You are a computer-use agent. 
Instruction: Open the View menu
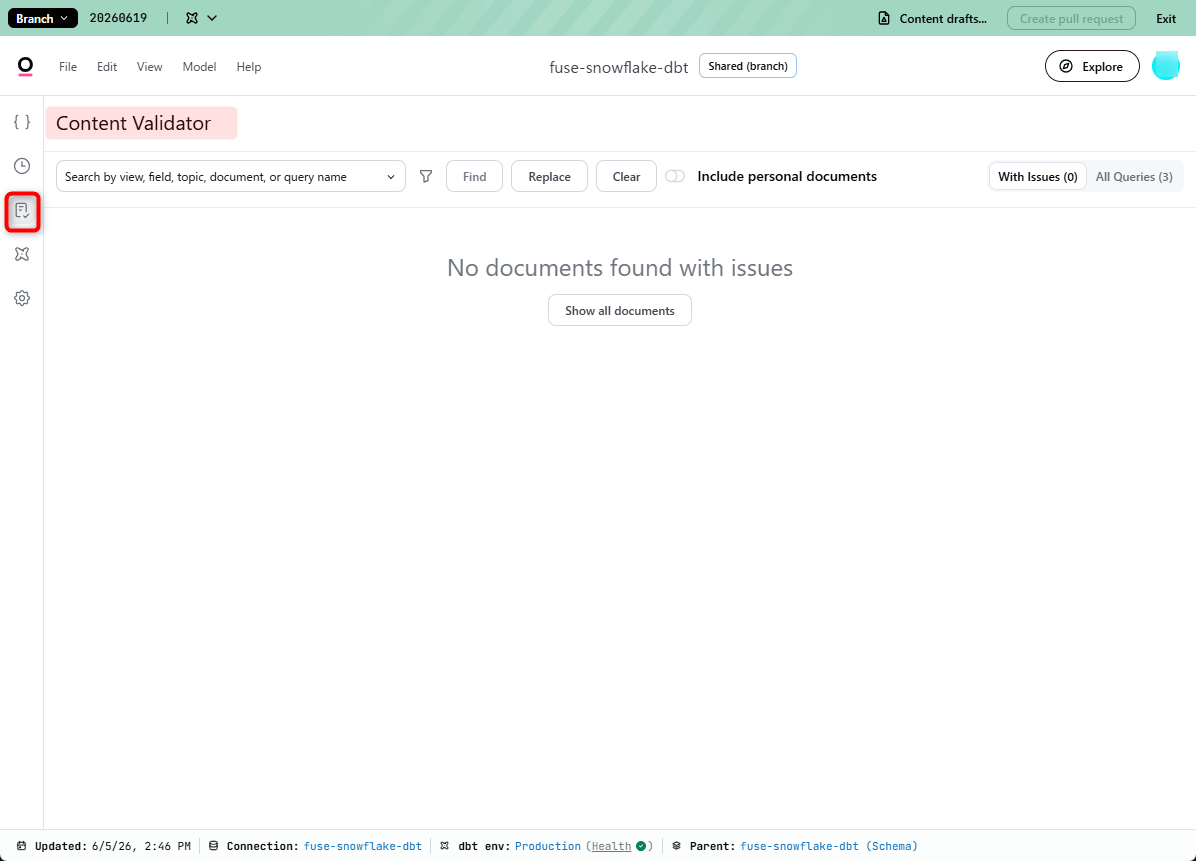tap(150, 67)
